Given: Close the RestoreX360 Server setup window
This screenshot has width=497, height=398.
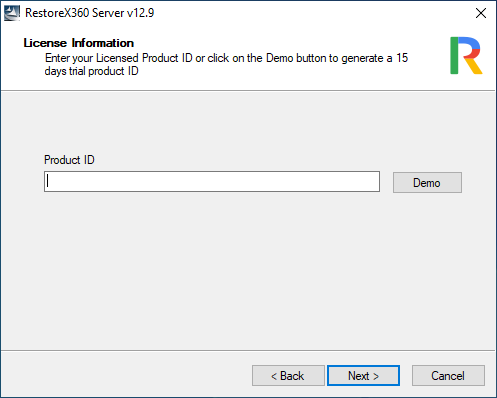Looking at the screenshot, I should point(481,13).
